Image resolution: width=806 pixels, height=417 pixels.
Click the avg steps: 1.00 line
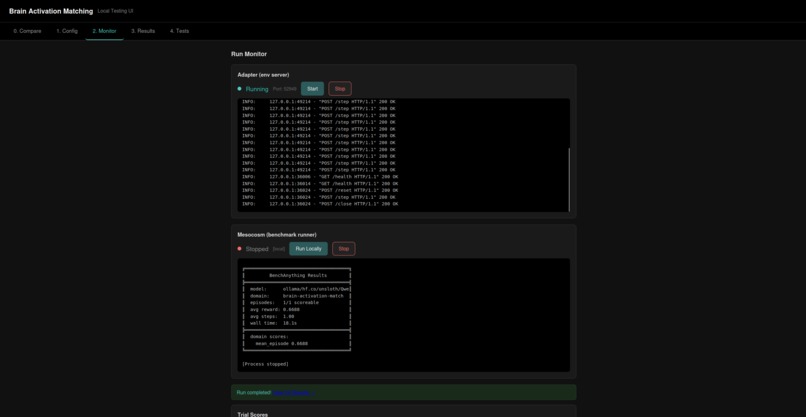(272, 316)
